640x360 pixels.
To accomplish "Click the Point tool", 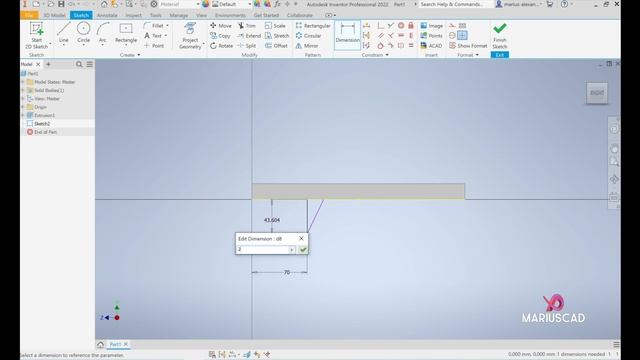I will click(x=154, y=46).
